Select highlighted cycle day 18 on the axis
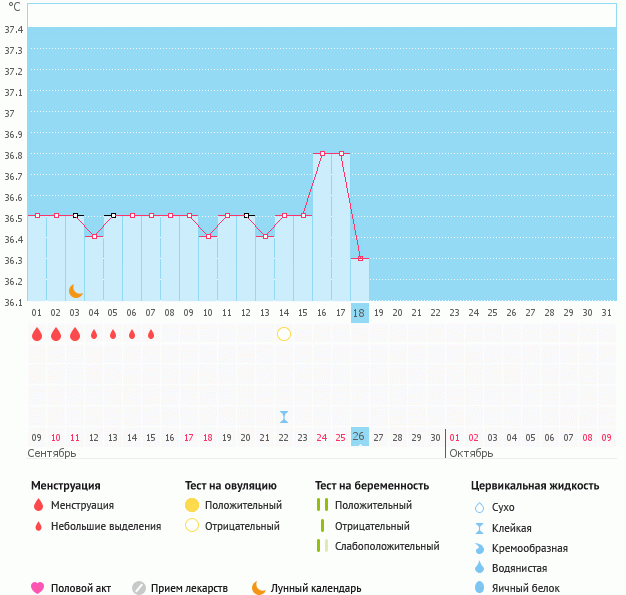This screenshot has height=595, width=626. (x=359, y=313)
